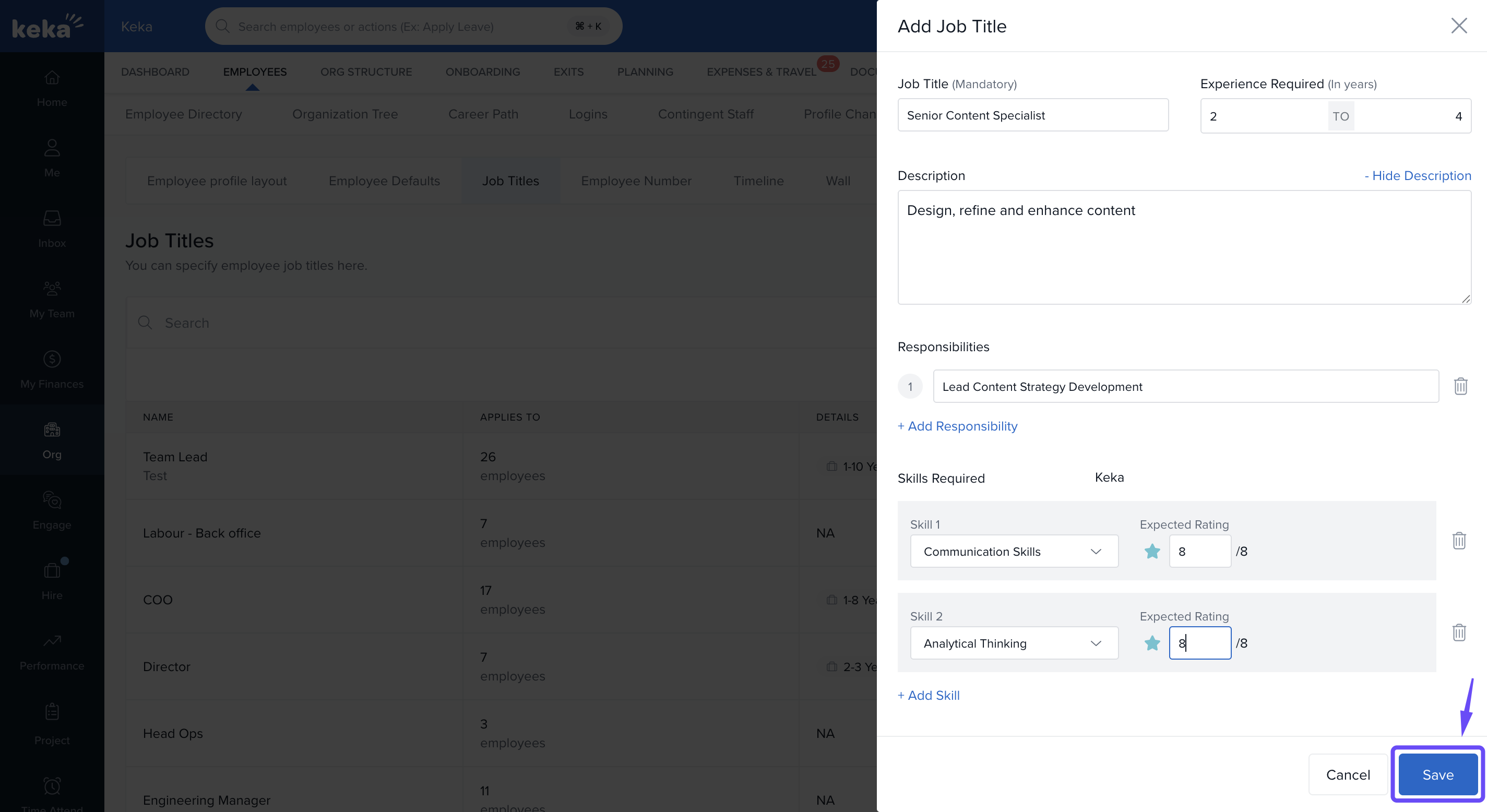Open the Skill 1 Communication Skills dropdown
This screenshot has height=812, width=1487.
point(1014,551)
